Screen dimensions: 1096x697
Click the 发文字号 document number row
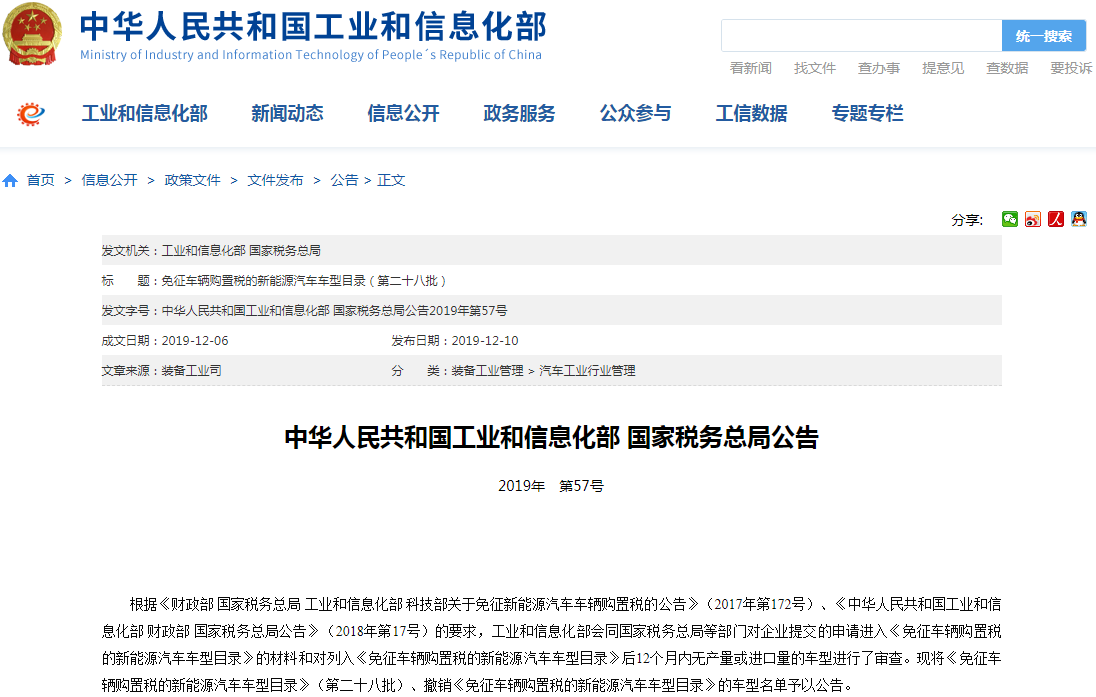coord(551,310)
